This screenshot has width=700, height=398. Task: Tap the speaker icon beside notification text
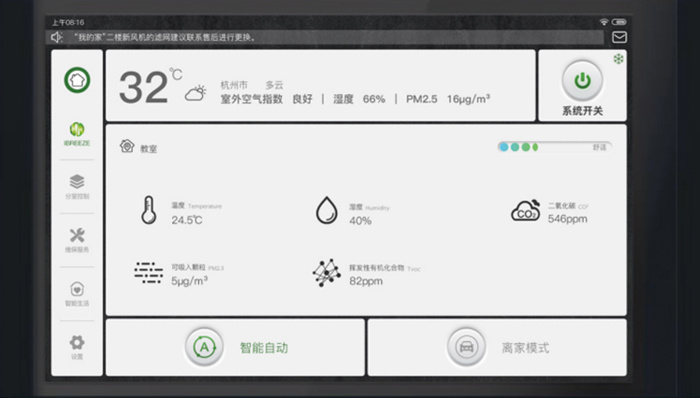coord(56,37)
